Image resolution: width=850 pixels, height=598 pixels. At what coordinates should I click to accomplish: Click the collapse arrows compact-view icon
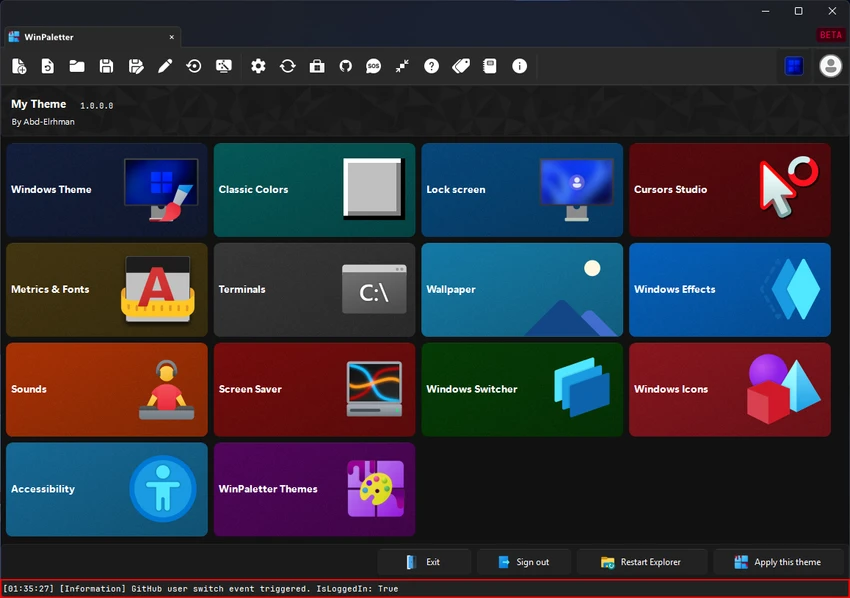[x=402, y=66]
